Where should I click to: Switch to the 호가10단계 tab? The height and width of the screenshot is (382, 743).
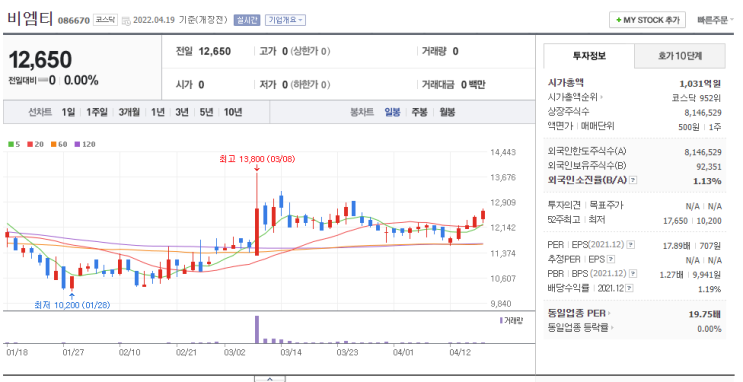680,56
